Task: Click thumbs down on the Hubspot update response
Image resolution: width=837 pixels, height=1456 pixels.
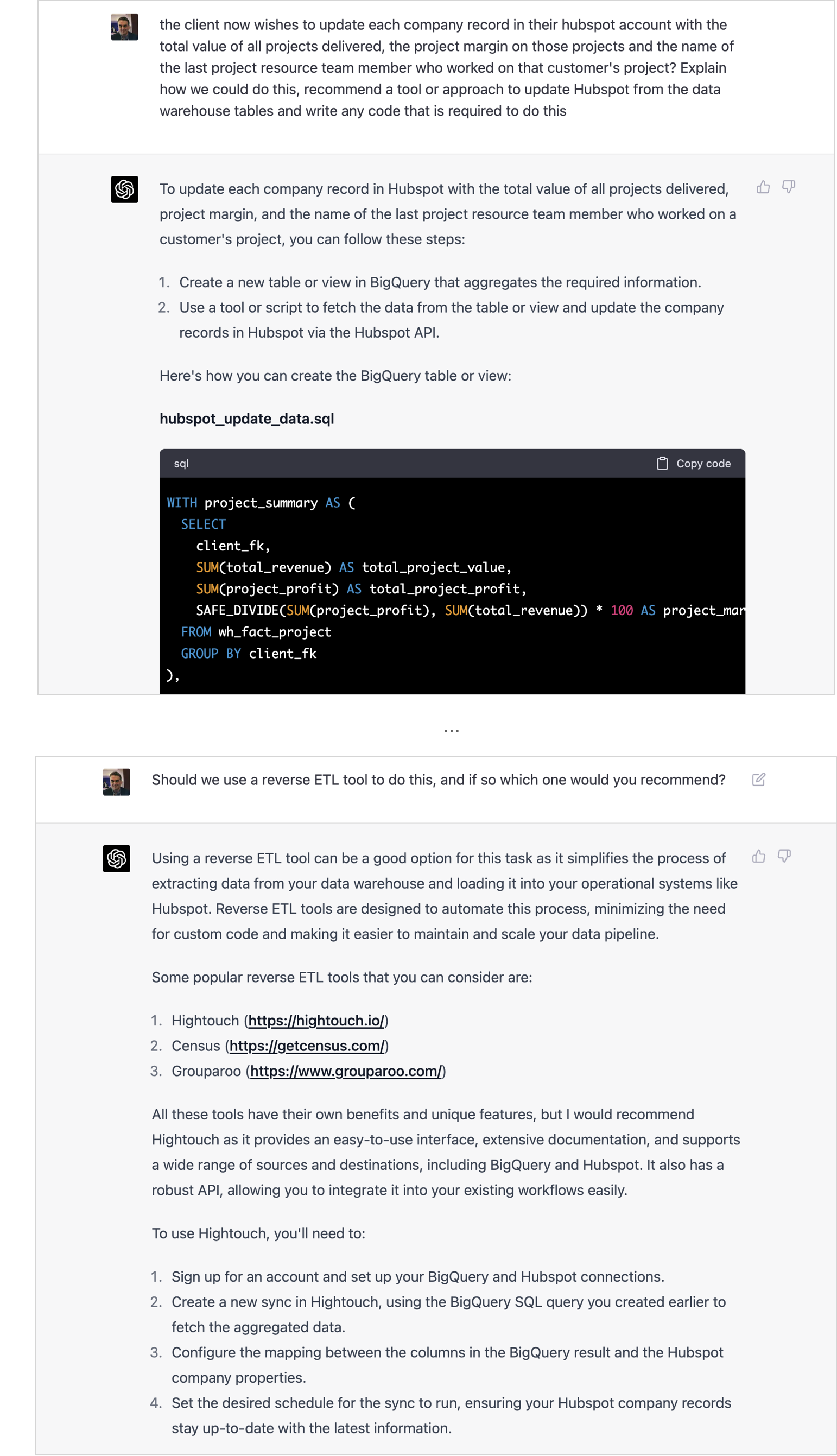Action: tap(788, 187)
